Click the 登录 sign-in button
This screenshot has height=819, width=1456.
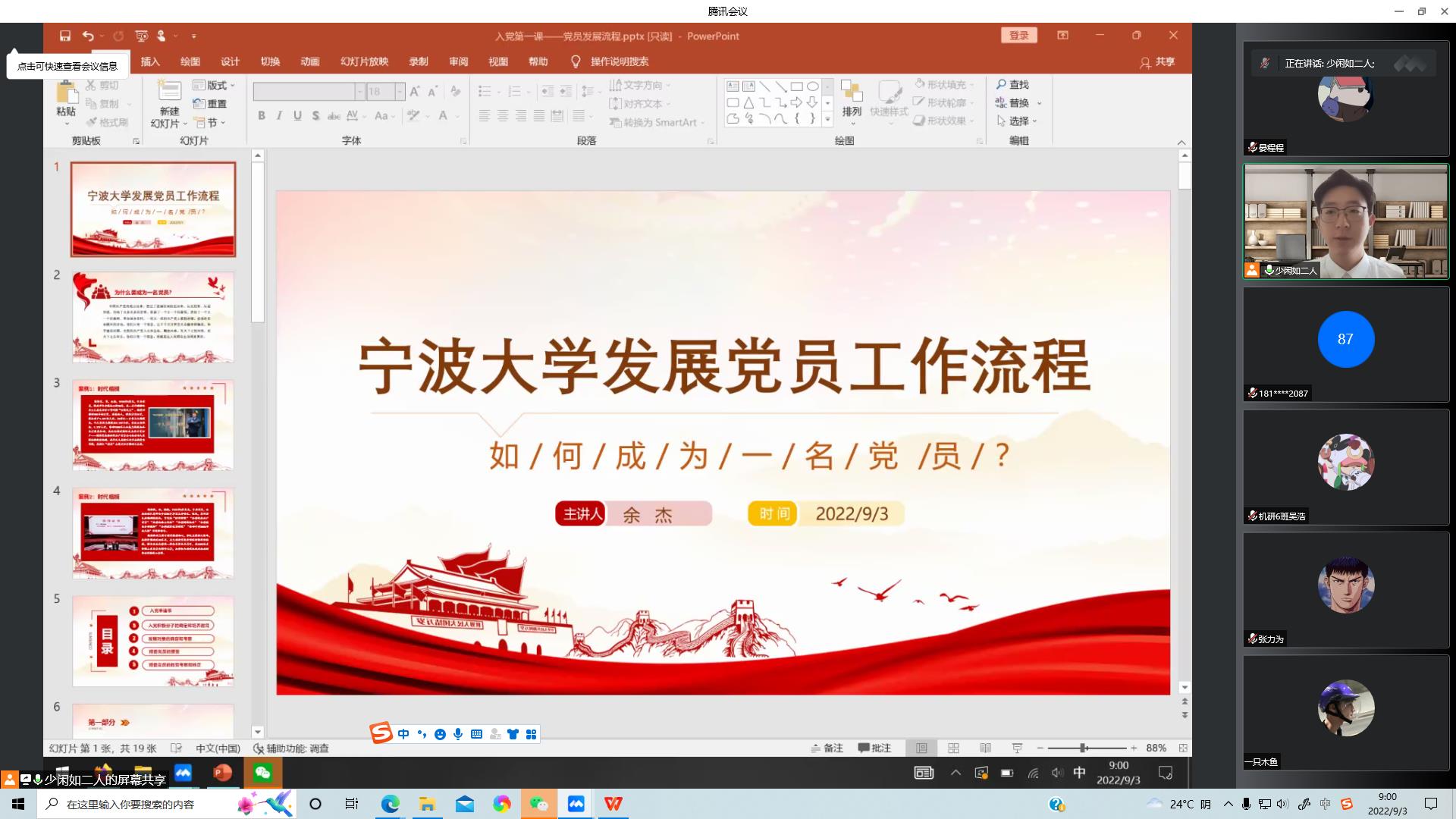(1018, 36)
